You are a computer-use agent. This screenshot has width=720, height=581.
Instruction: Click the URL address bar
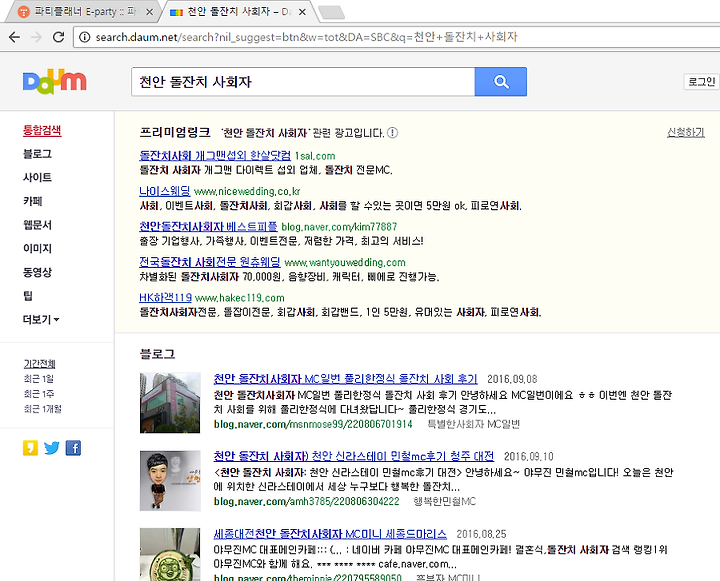[395, 37]
